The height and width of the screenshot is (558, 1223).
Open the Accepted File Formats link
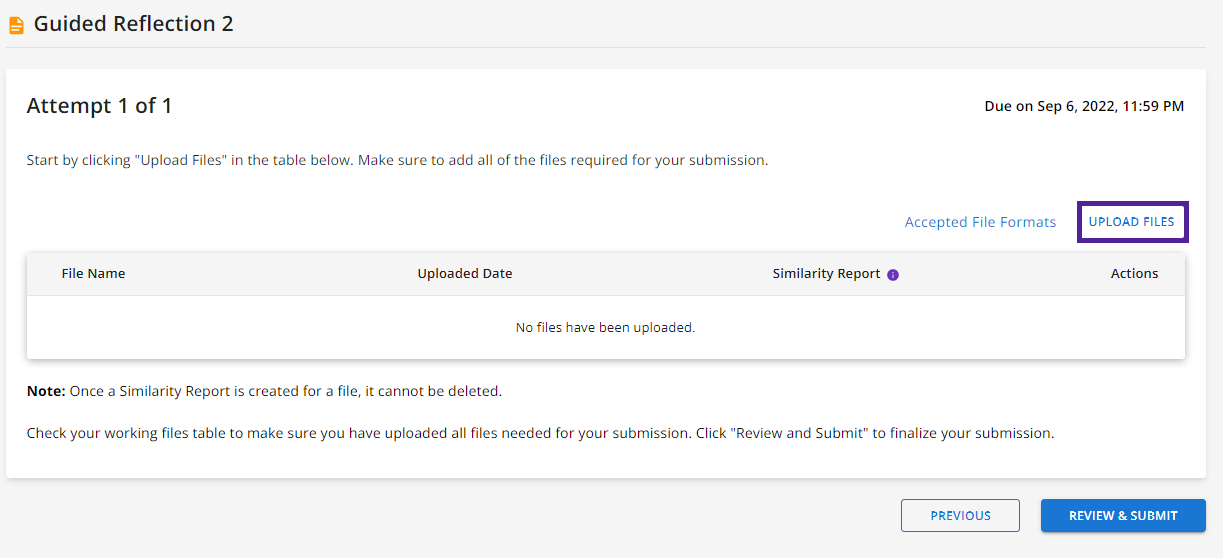point(980,222)
